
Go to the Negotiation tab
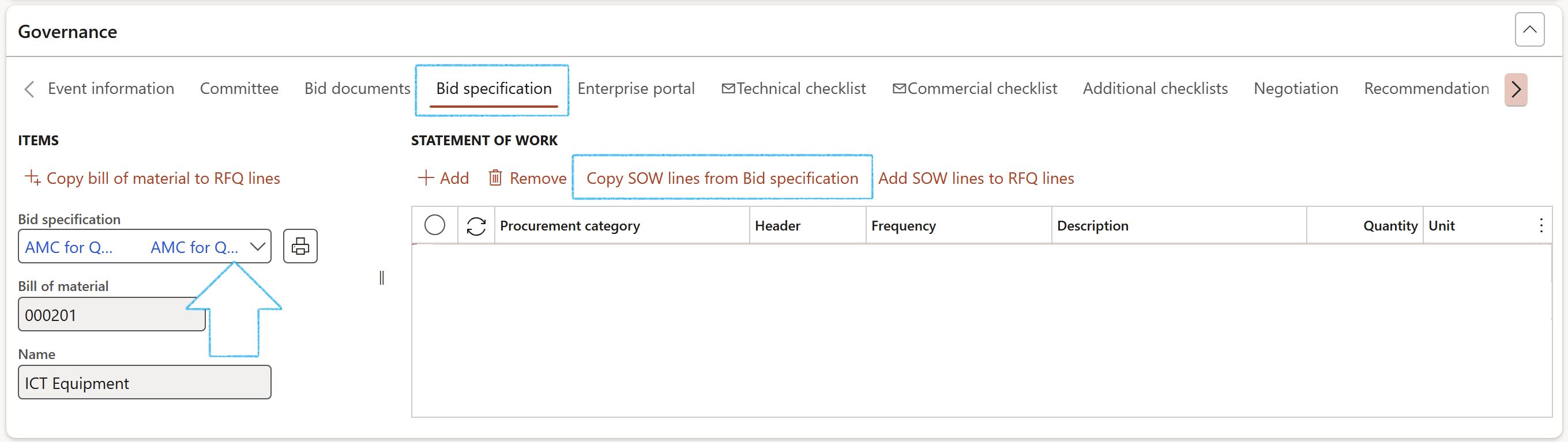(x=1295, y=89)
